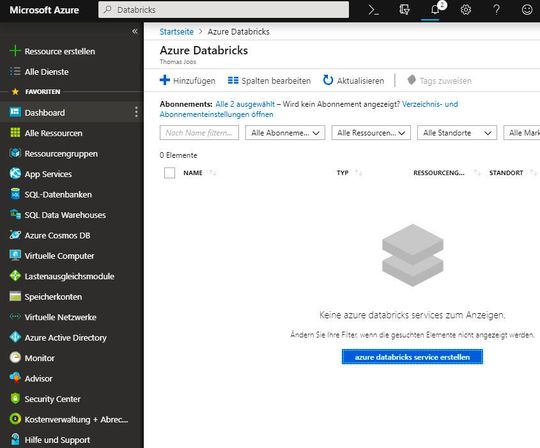This screenshot has width=540, height=448.
Task: Click the Monitor gauge icon
Action: [x=15, y=357]
